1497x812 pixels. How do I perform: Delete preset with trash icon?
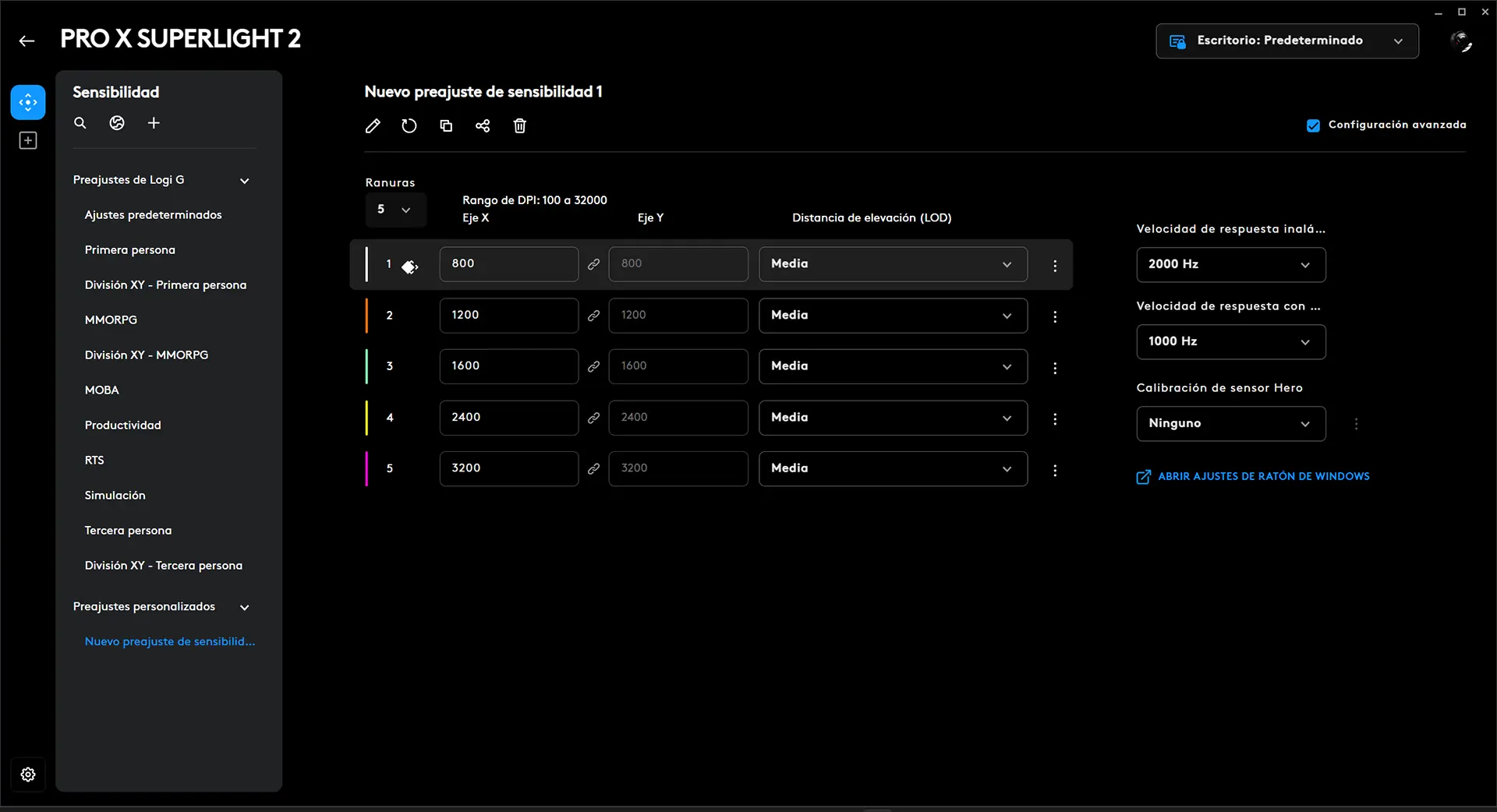pos(520,126)
